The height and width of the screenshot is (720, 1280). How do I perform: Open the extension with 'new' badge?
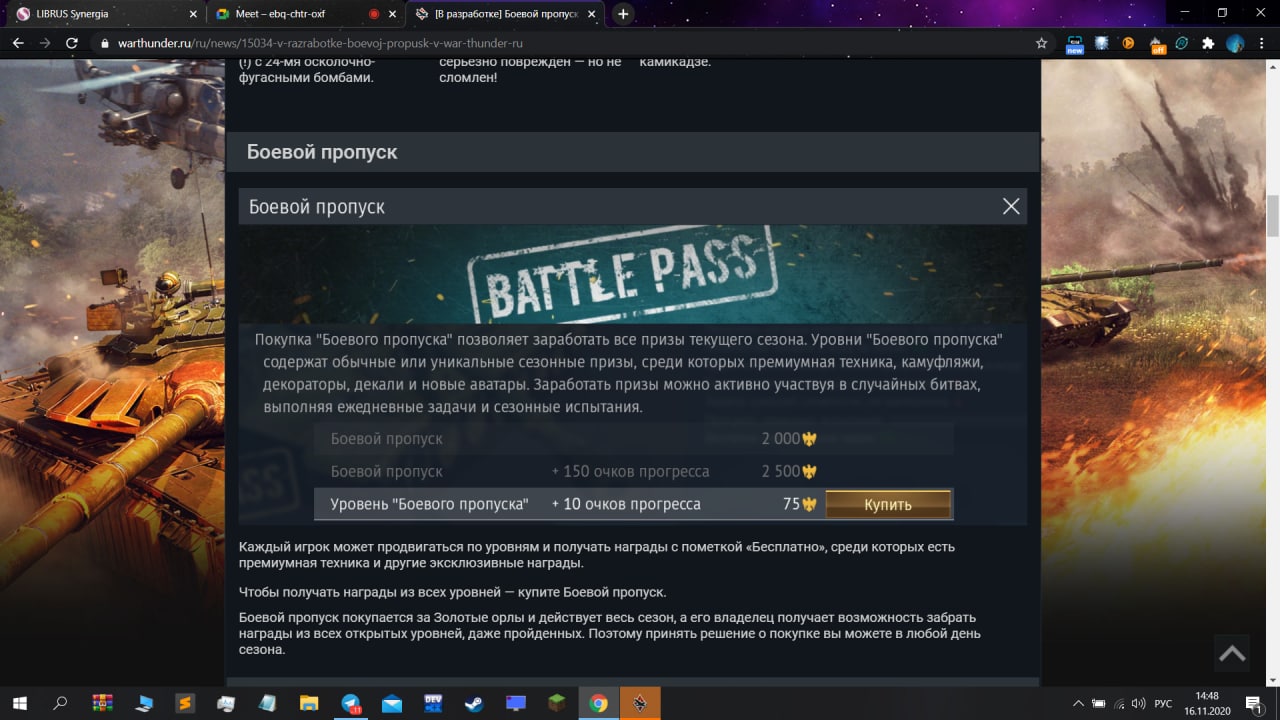click(x=1075, y=44)
